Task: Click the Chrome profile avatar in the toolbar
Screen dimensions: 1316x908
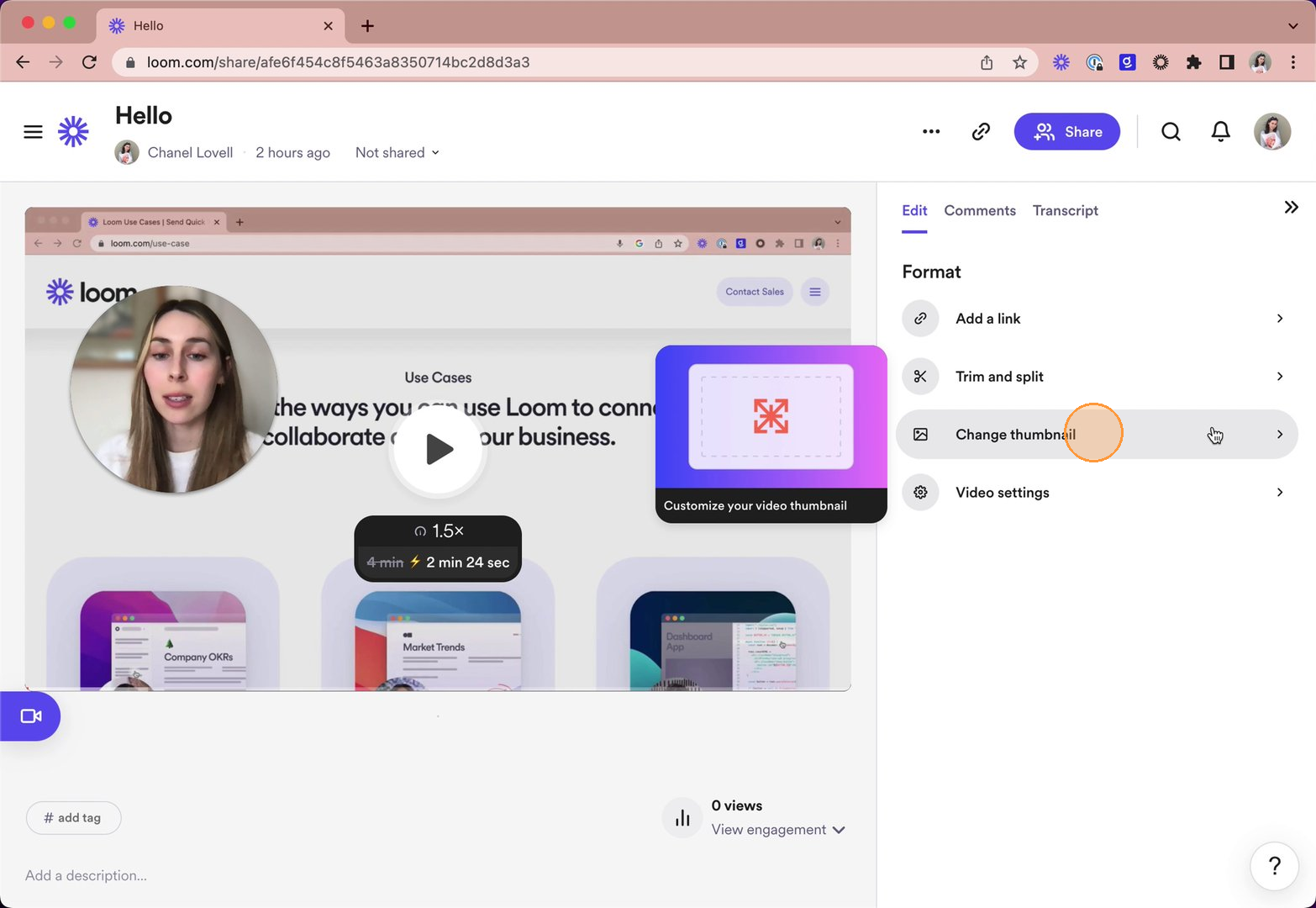Action: pos(1260,62)
